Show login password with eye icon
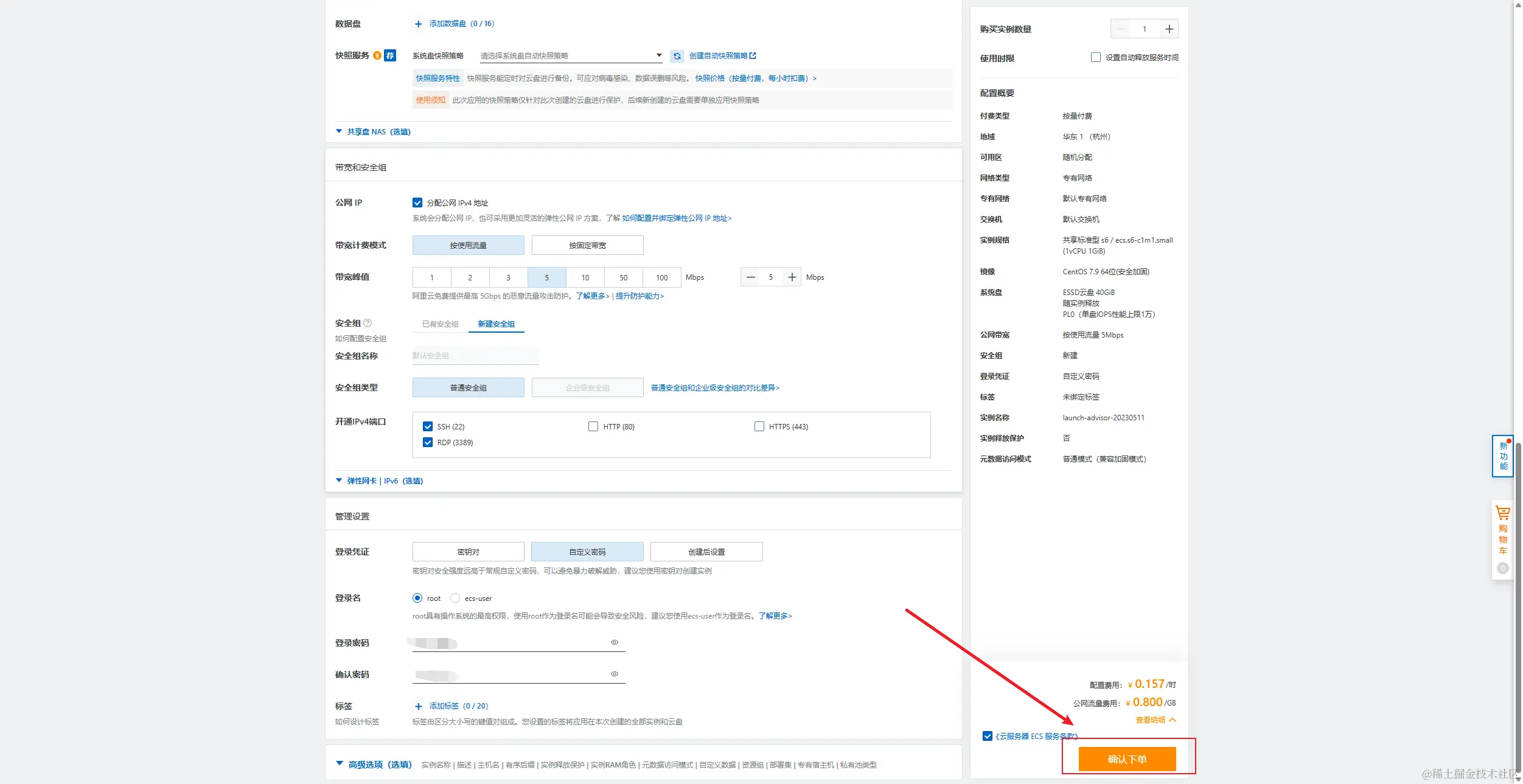 pyautogui.click(x=614, y=642)
